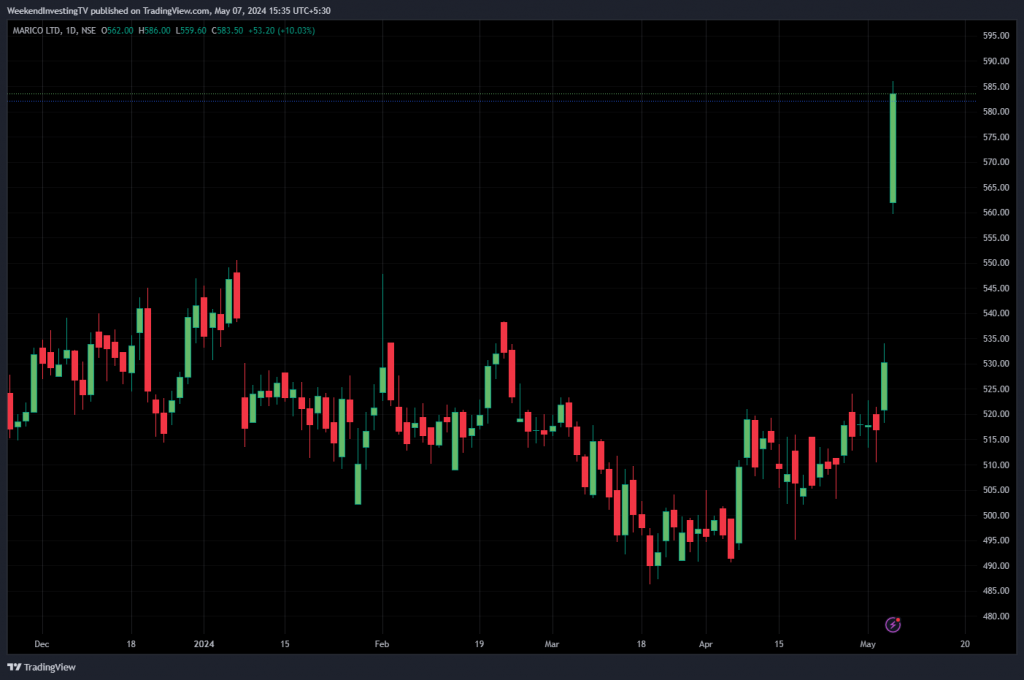Click the 530.00 price axis label
The height and width of the screenshot is (680, 1024).
(995, 363)
